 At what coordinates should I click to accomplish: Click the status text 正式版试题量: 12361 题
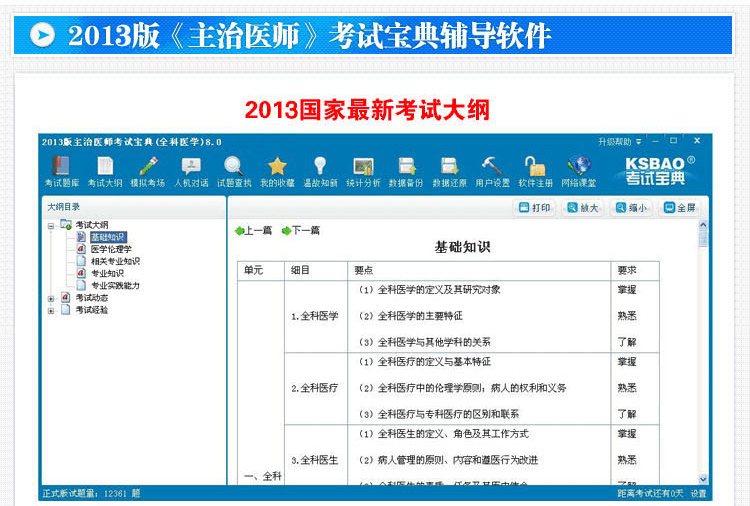pos(91,494)
